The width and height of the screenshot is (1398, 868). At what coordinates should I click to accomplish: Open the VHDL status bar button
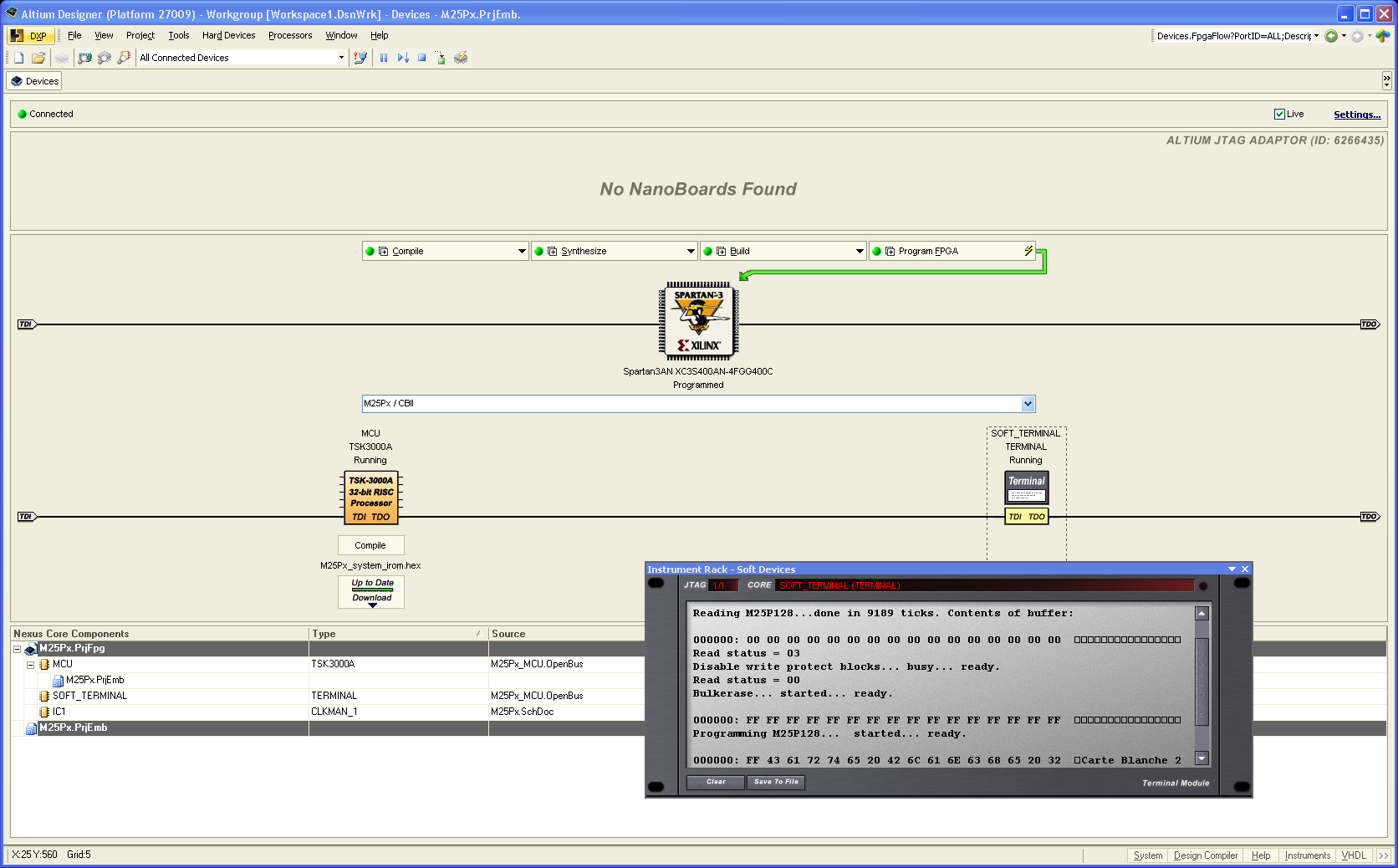click(1354, 855)
